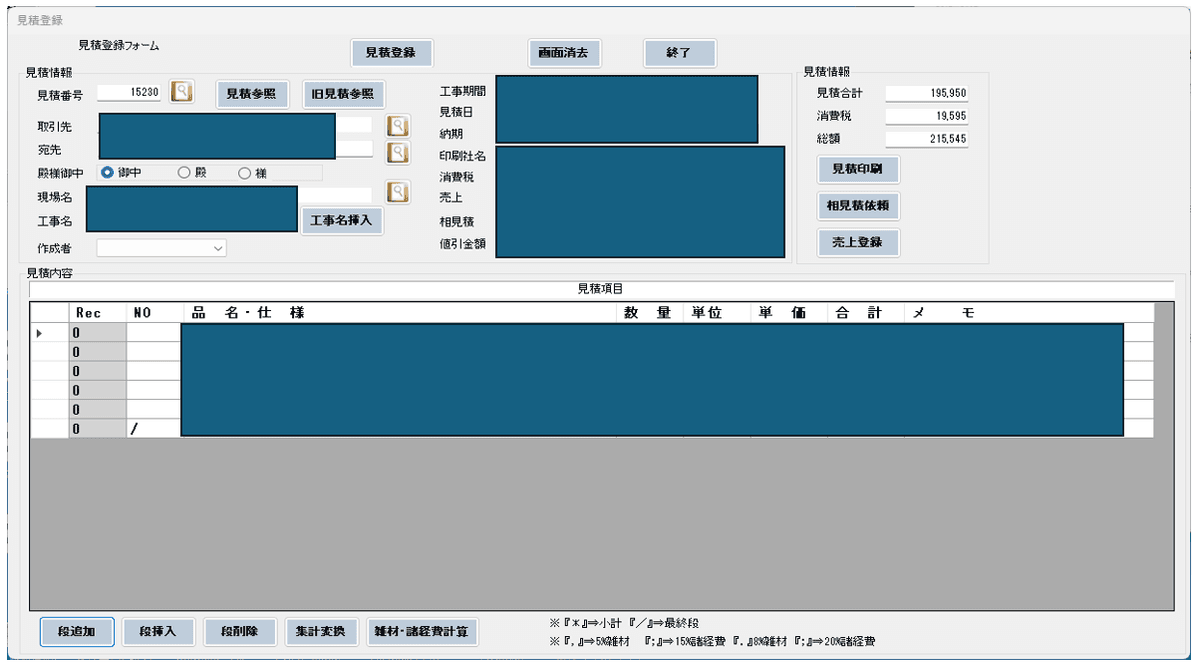Screen dimensions: 1200x671
Task: Click the 売上登録 button
Action: tap(857, 242)
